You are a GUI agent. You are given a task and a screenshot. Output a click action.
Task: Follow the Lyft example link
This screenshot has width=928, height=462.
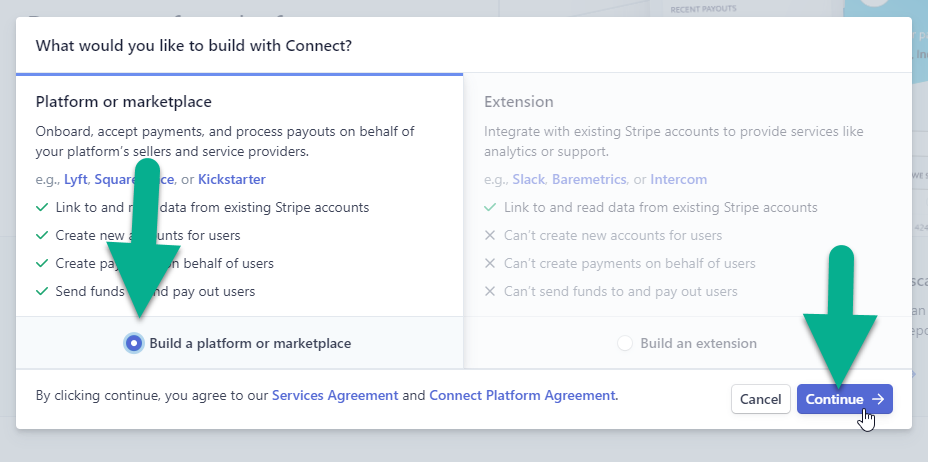77,179
